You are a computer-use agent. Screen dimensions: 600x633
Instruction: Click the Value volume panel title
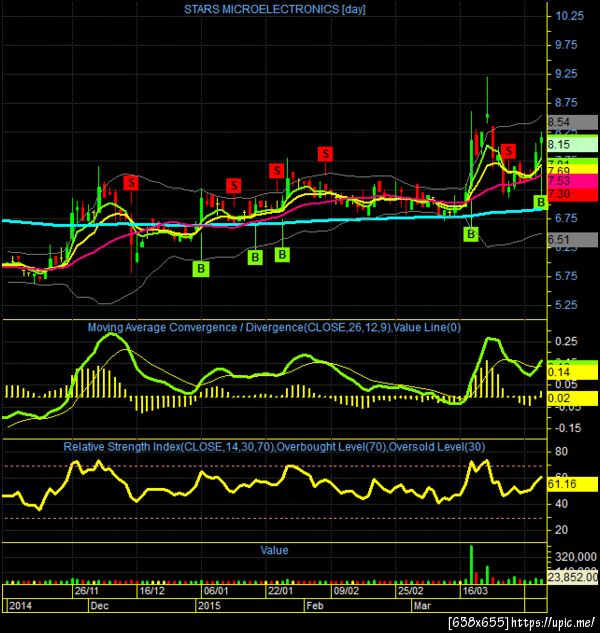[274, 550]
